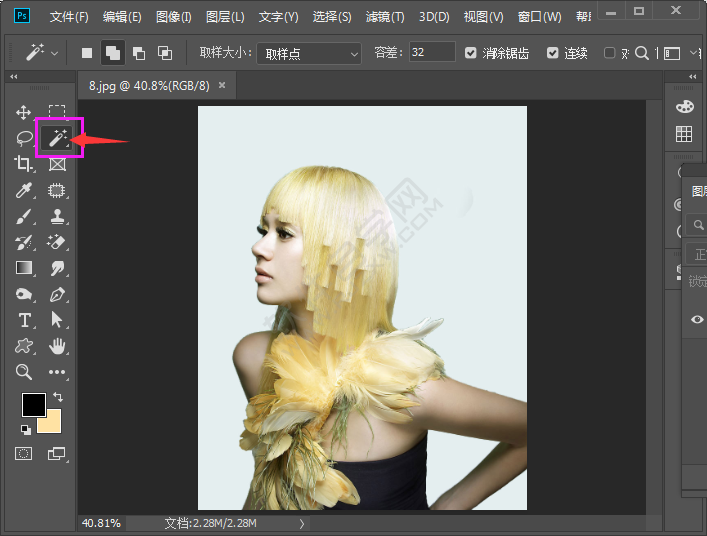707x536 pixels.
Task: Open the sample size (取样点) dropdown
Action: 308,53
